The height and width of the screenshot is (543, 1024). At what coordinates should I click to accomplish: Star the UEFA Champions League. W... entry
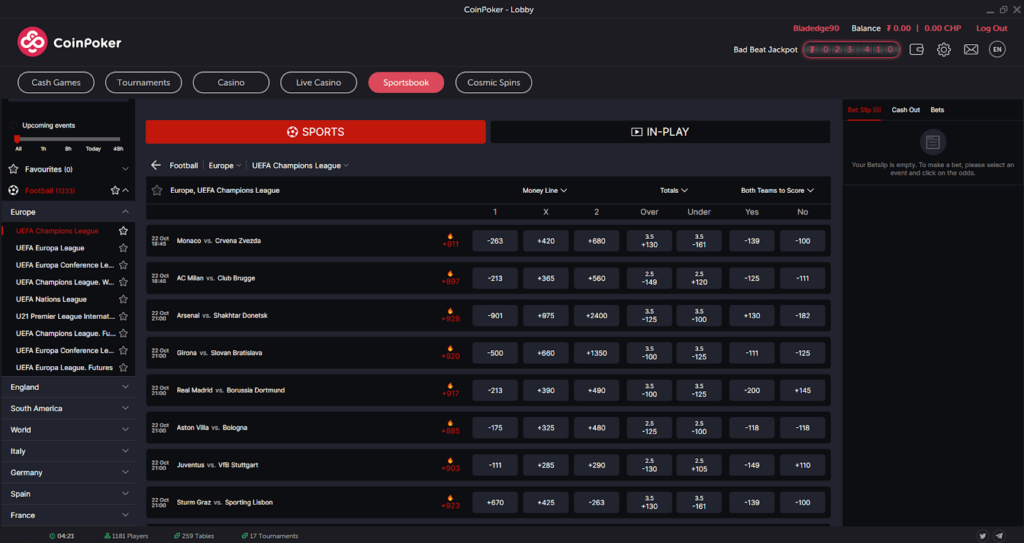point(123,282)
